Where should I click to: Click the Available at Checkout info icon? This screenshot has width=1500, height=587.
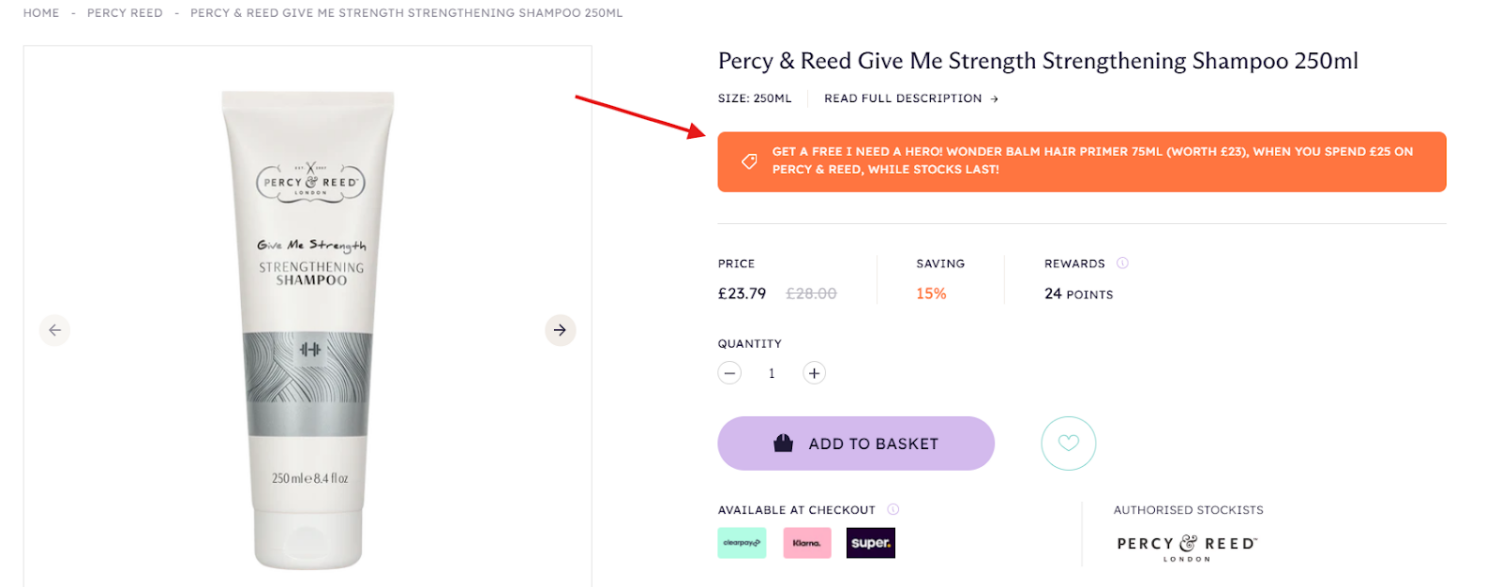coord(893,510)
